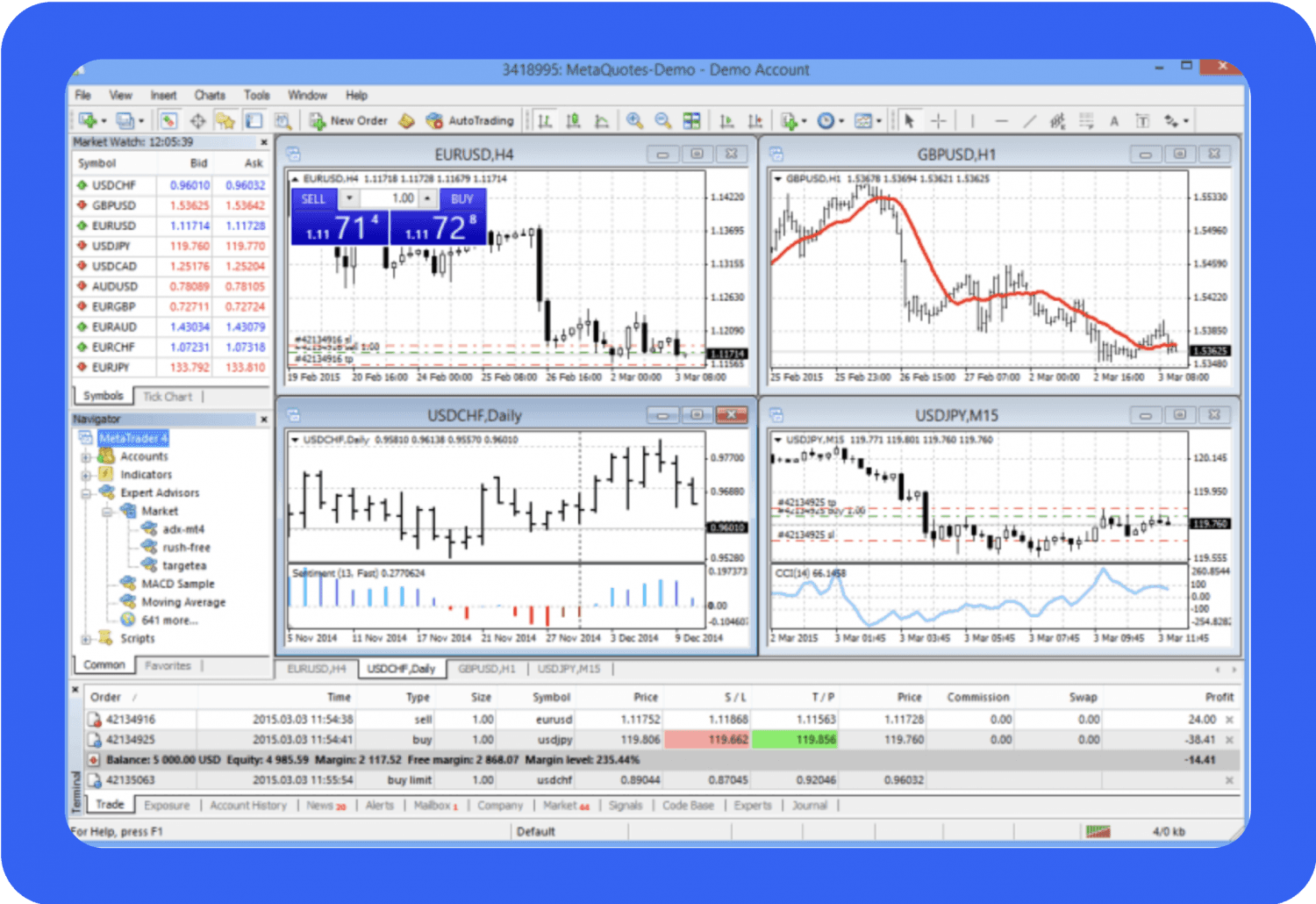1316x904 pixels.
Task: Toggle the Navigator panel toolbar button
Action: [225, 120]
